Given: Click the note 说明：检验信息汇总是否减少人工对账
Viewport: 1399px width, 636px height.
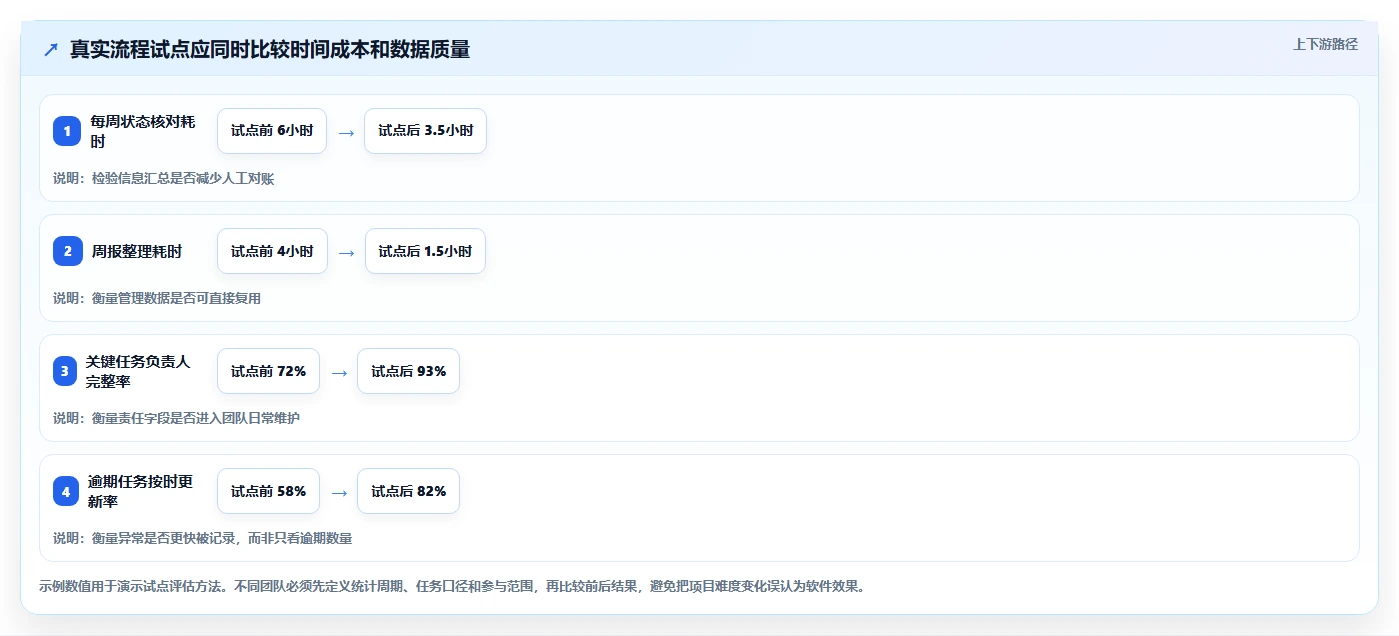Looking at the screenshot, I should click(x=164, y=178).
